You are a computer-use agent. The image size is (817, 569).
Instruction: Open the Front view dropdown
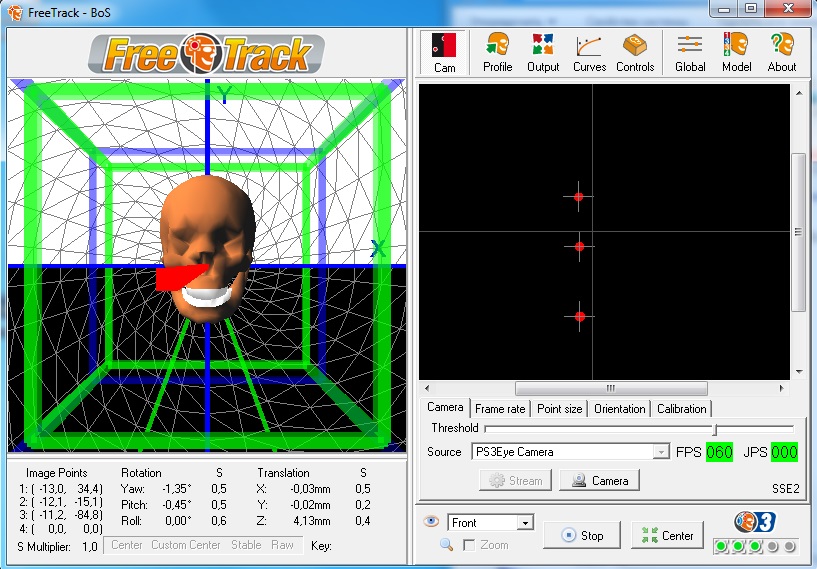[526, 523]
